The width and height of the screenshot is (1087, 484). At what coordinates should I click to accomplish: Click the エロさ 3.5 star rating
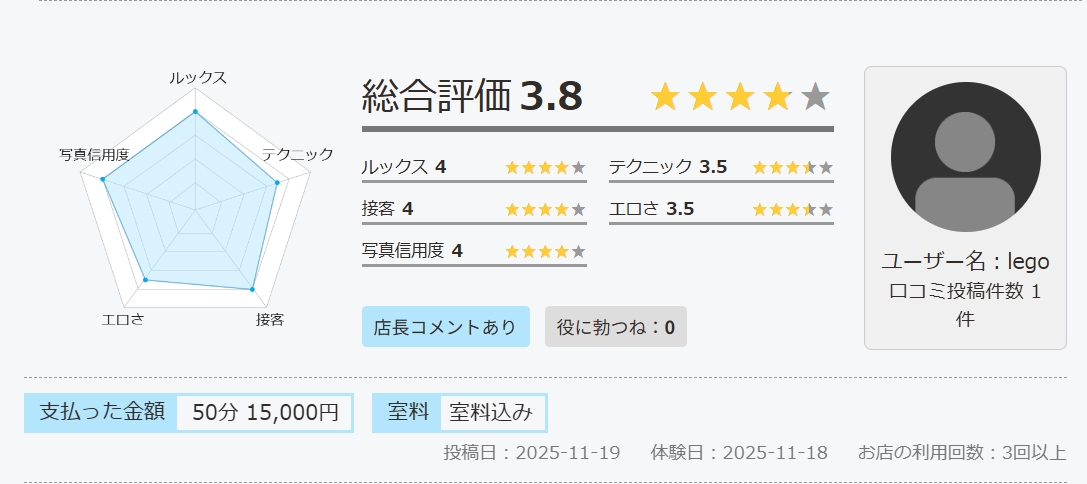pyautogui.click(x=792, y=210)
